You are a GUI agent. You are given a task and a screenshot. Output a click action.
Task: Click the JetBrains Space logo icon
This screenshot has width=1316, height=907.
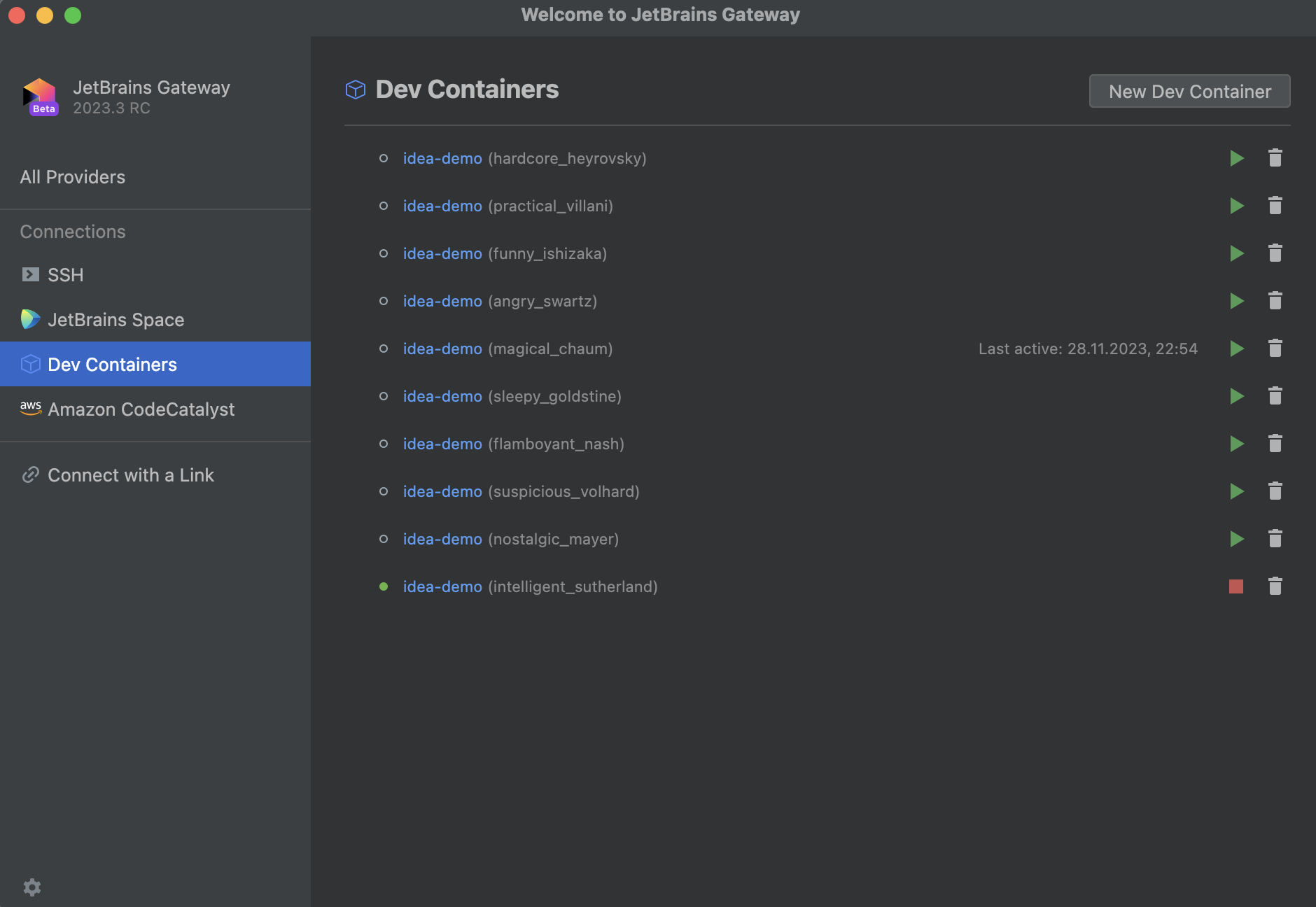[30, 319]
